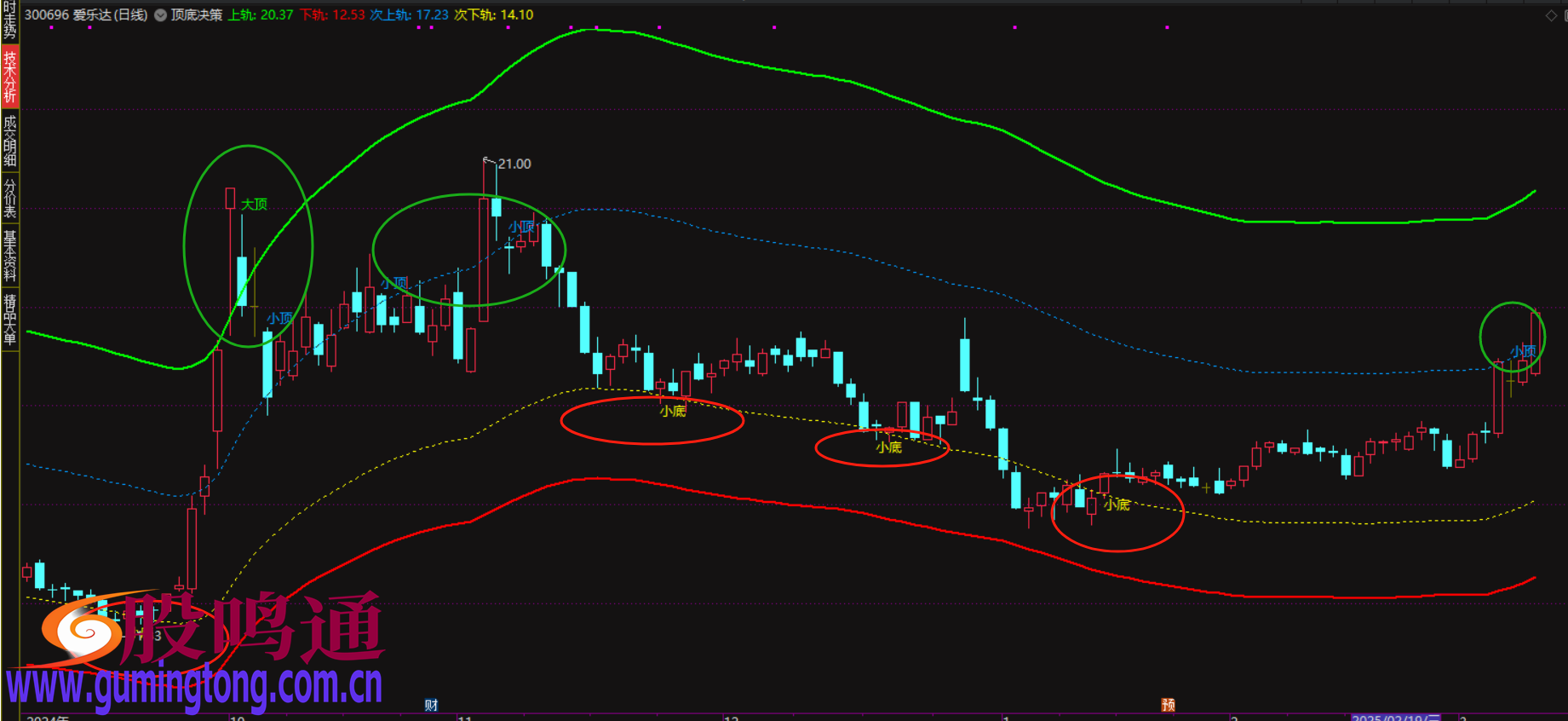Select the red 下轨 12.53 value
This screenshot has width=1568, height=721.
click(332, 15)
